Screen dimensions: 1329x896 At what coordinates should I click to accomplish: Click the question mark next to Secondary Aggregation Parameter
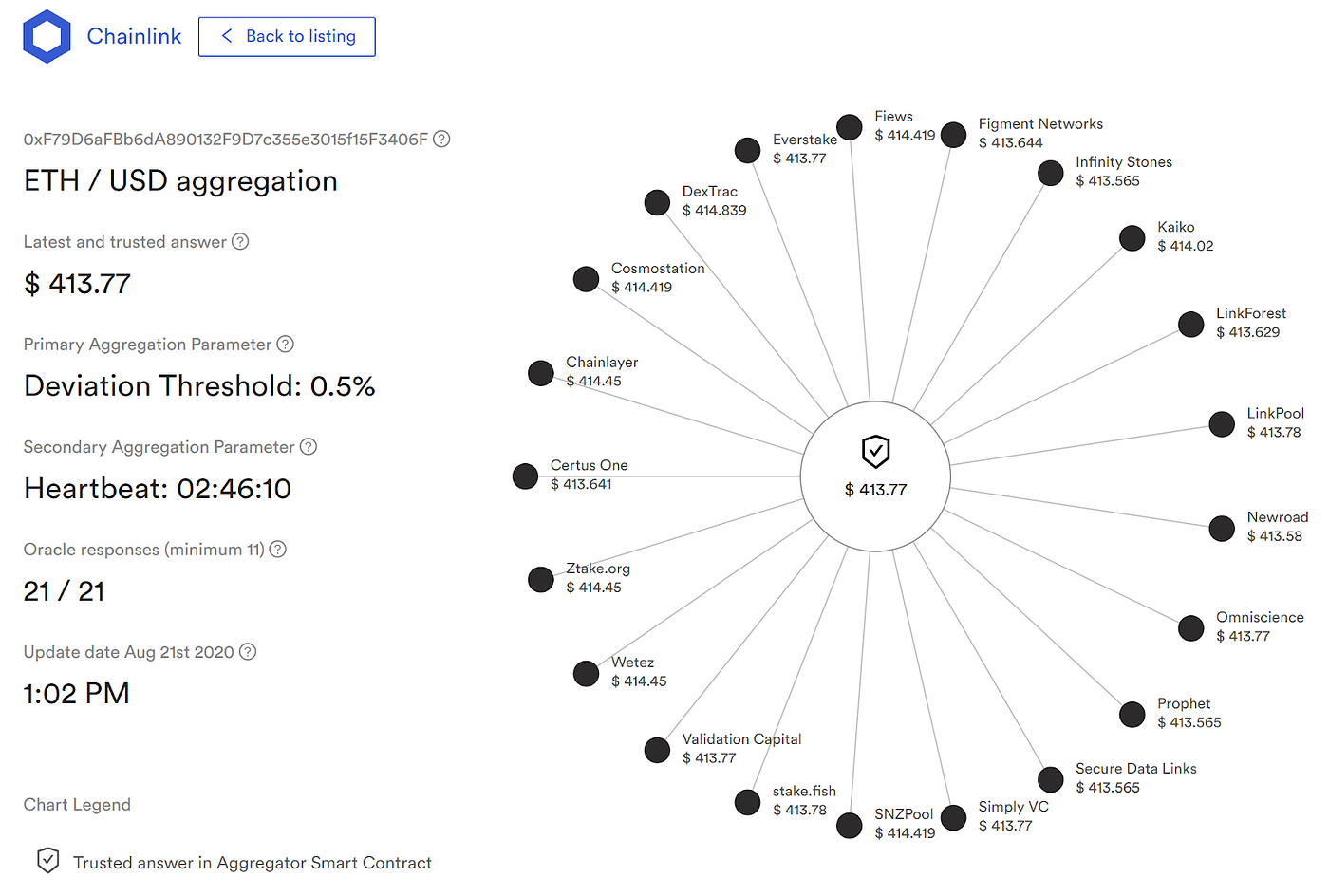pos(308,447)
